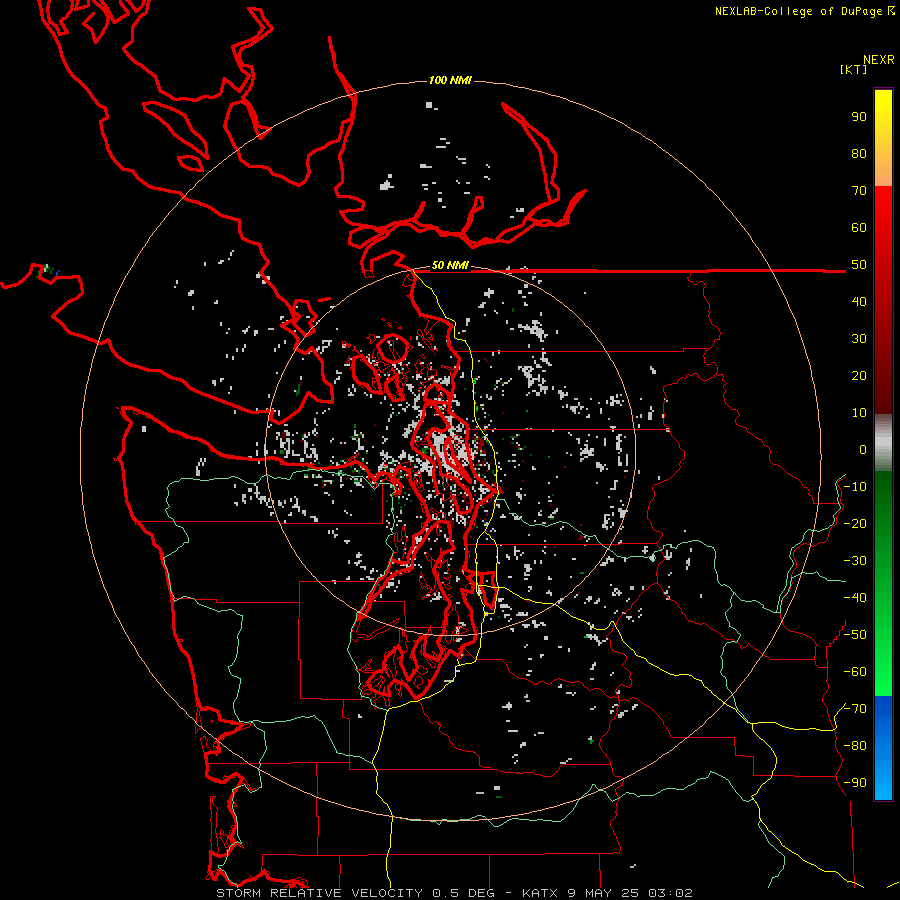Click the 0 value on the velocity scale
900x900 pixels.
[863, 450]
